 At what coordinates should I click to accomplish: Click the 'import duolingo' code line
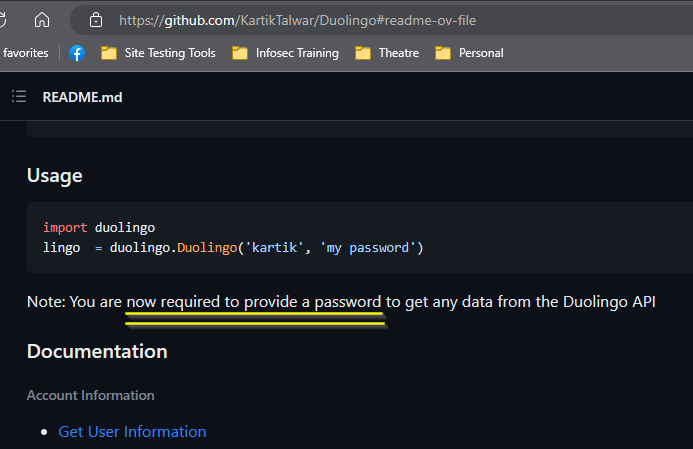pyautogui.click(x=99, y=228)
